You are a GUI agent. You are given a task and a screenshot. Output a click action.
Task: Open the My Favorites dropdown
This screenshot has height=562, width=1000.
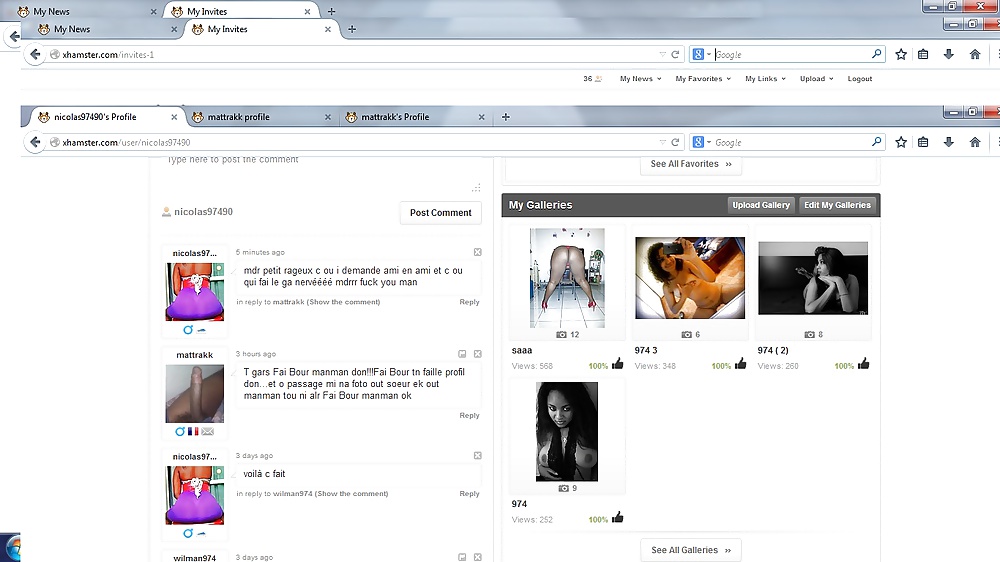click(703, 79)
